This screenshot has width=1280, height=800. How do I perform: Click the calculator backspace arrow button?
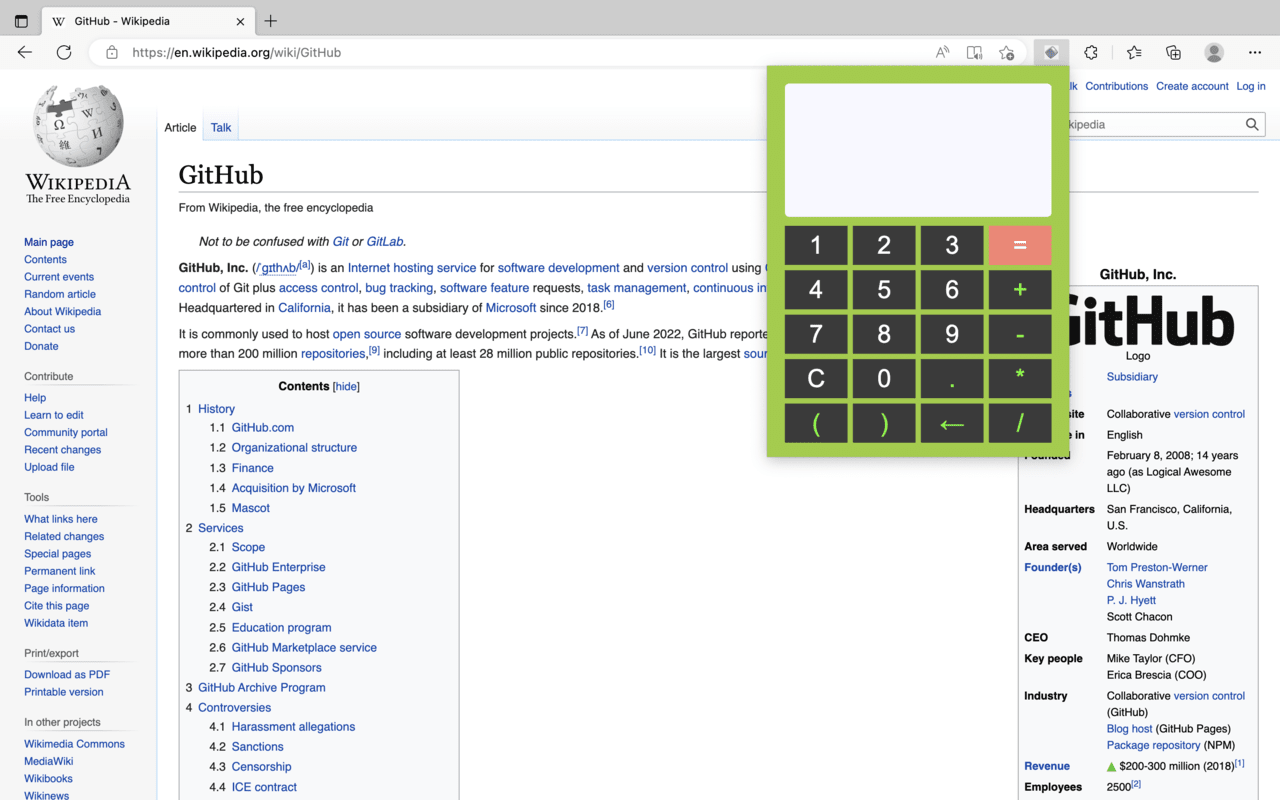(x=952, y=423)
